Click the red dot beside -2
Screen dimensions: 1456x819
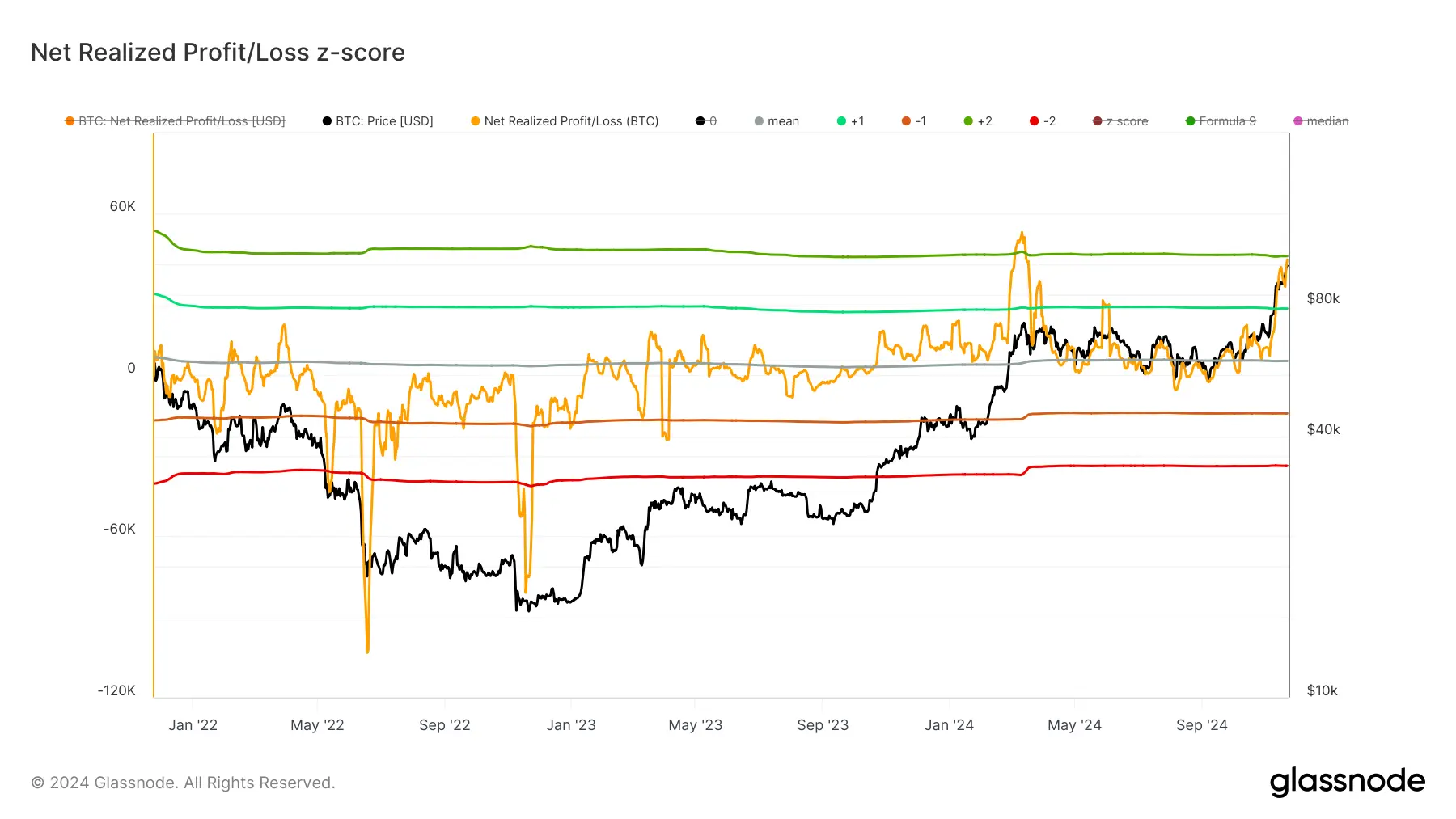[x=1034, y=121]
